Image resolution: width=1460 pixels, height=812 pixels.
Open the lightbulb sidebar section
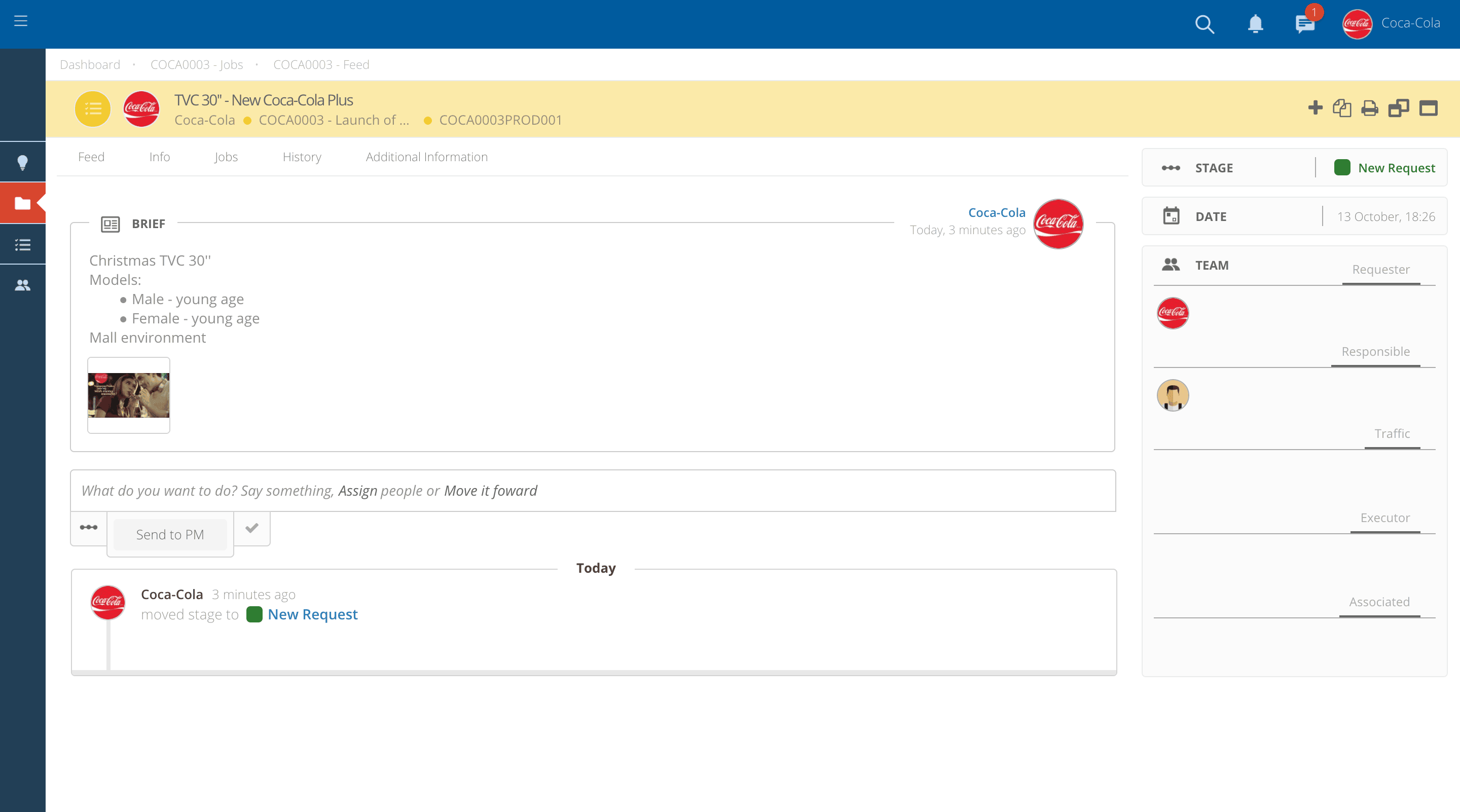click(23, 163)
